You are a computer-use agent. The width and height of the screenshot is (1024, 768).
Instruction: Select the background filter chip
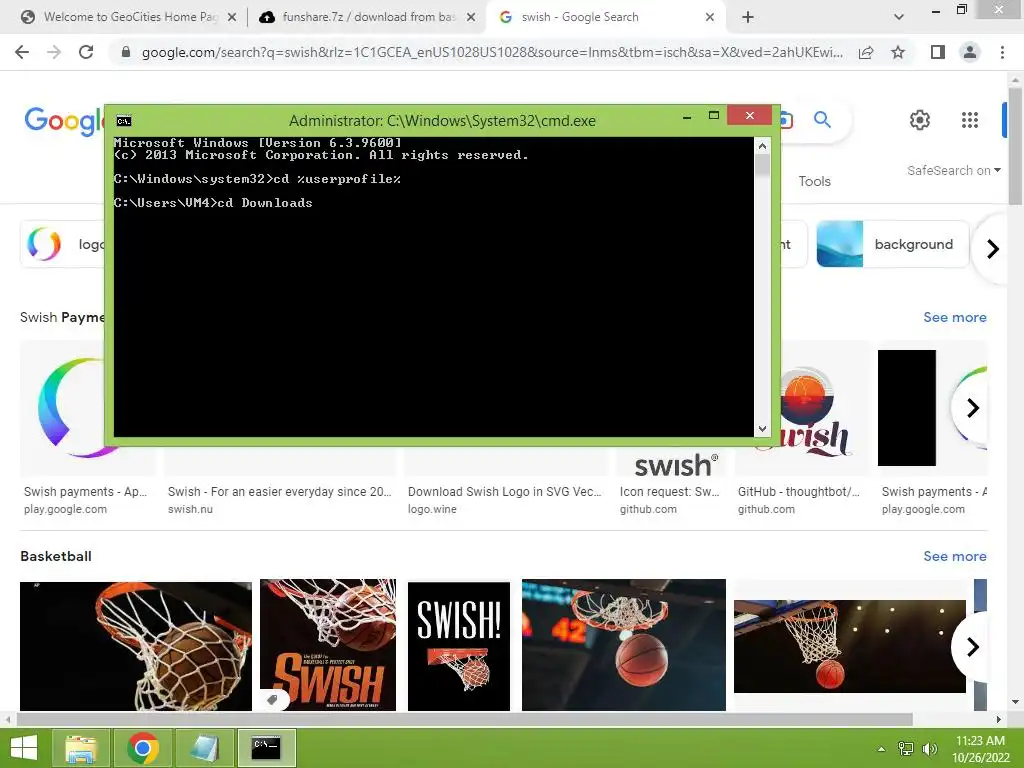click(x=893, y=244)
